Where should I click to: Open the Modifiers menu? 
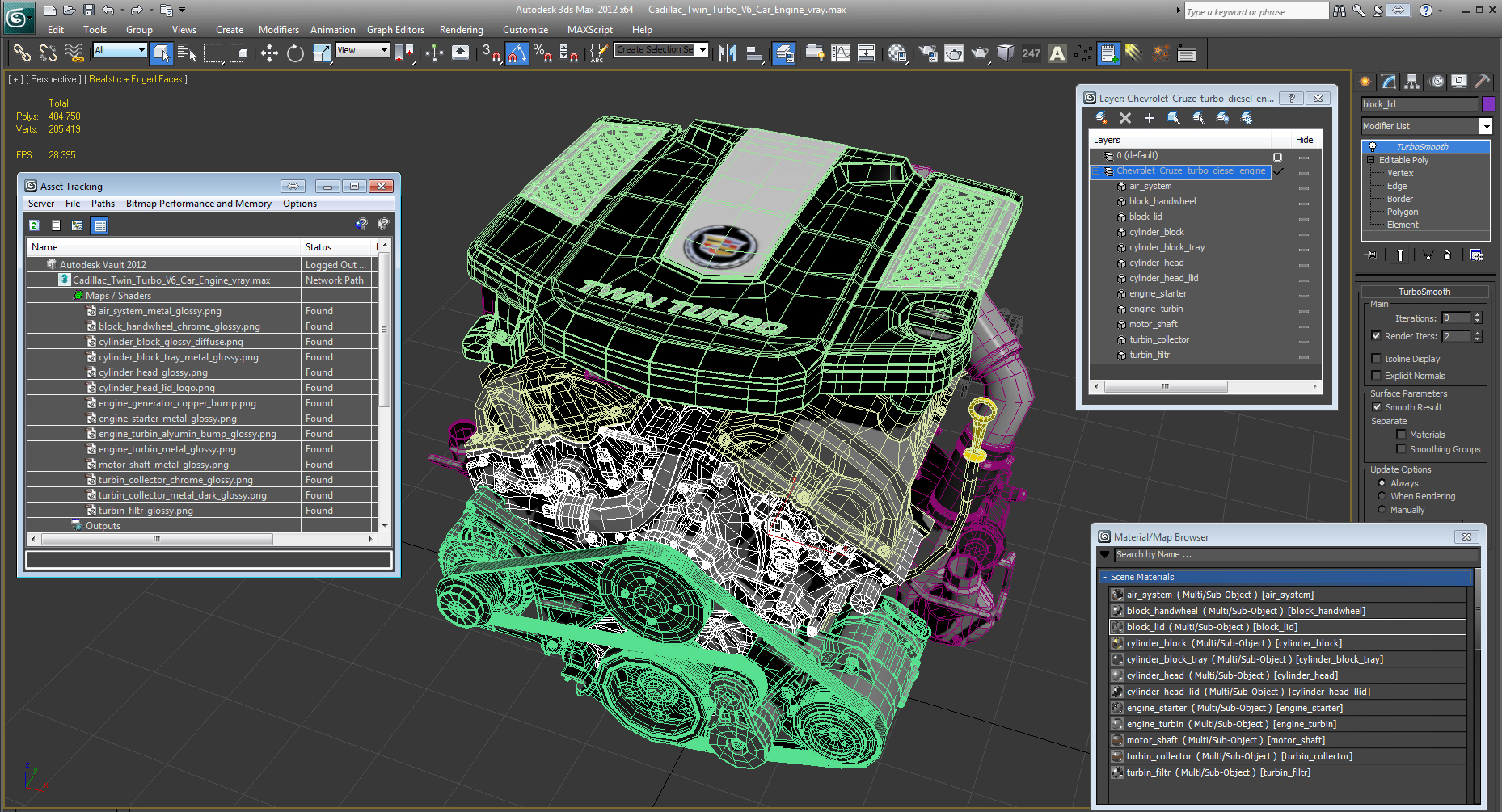click(x=279, y=30)
